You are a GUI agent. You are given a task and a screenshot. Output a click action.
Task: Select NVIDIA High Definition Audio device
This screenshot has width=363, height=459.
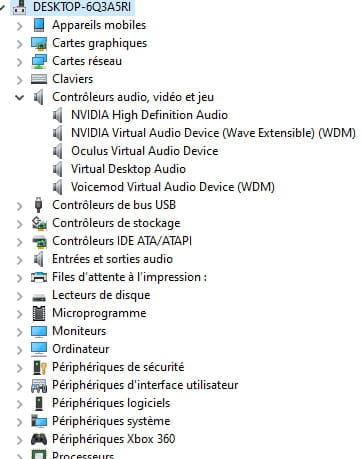tap(149, 115)
